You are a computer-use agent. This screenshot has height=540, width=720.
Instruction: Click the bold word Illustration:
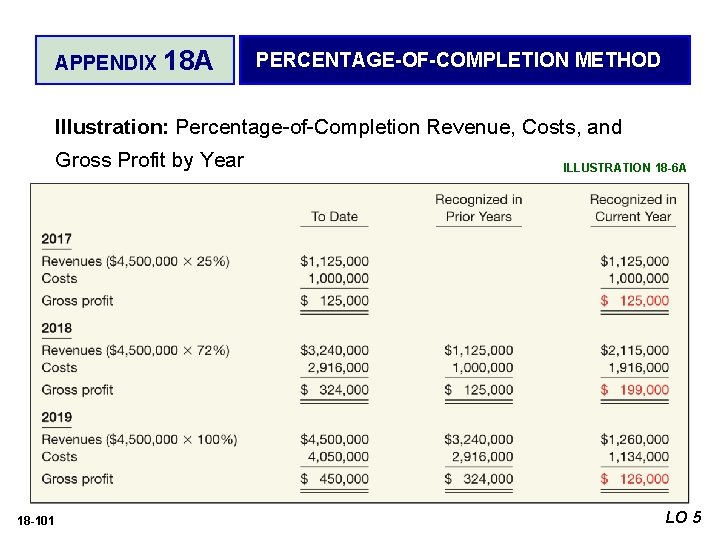pos(112,127)
